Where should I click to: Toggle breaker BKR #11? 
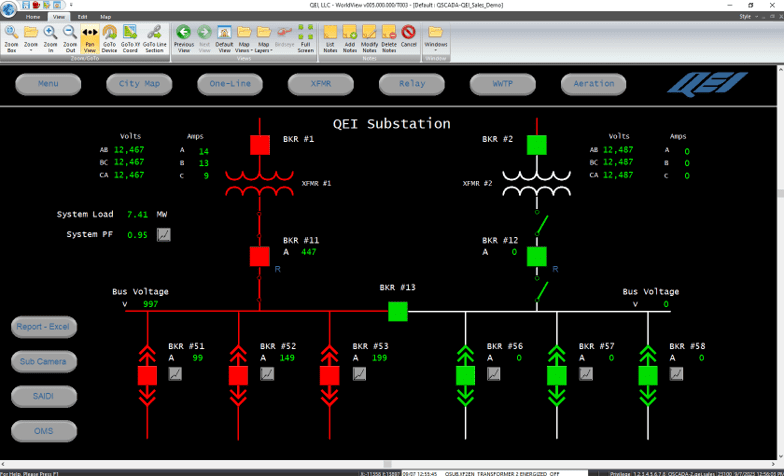tap(260, 256)
